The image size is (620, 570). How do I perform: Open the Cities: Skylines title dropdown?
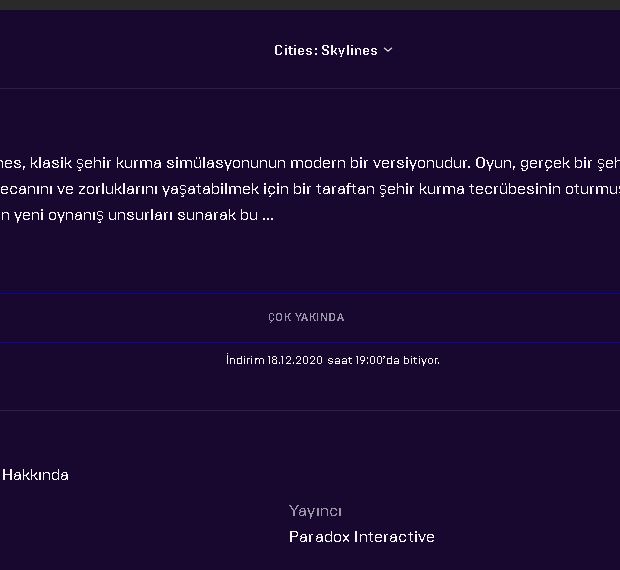click(332, 50)
